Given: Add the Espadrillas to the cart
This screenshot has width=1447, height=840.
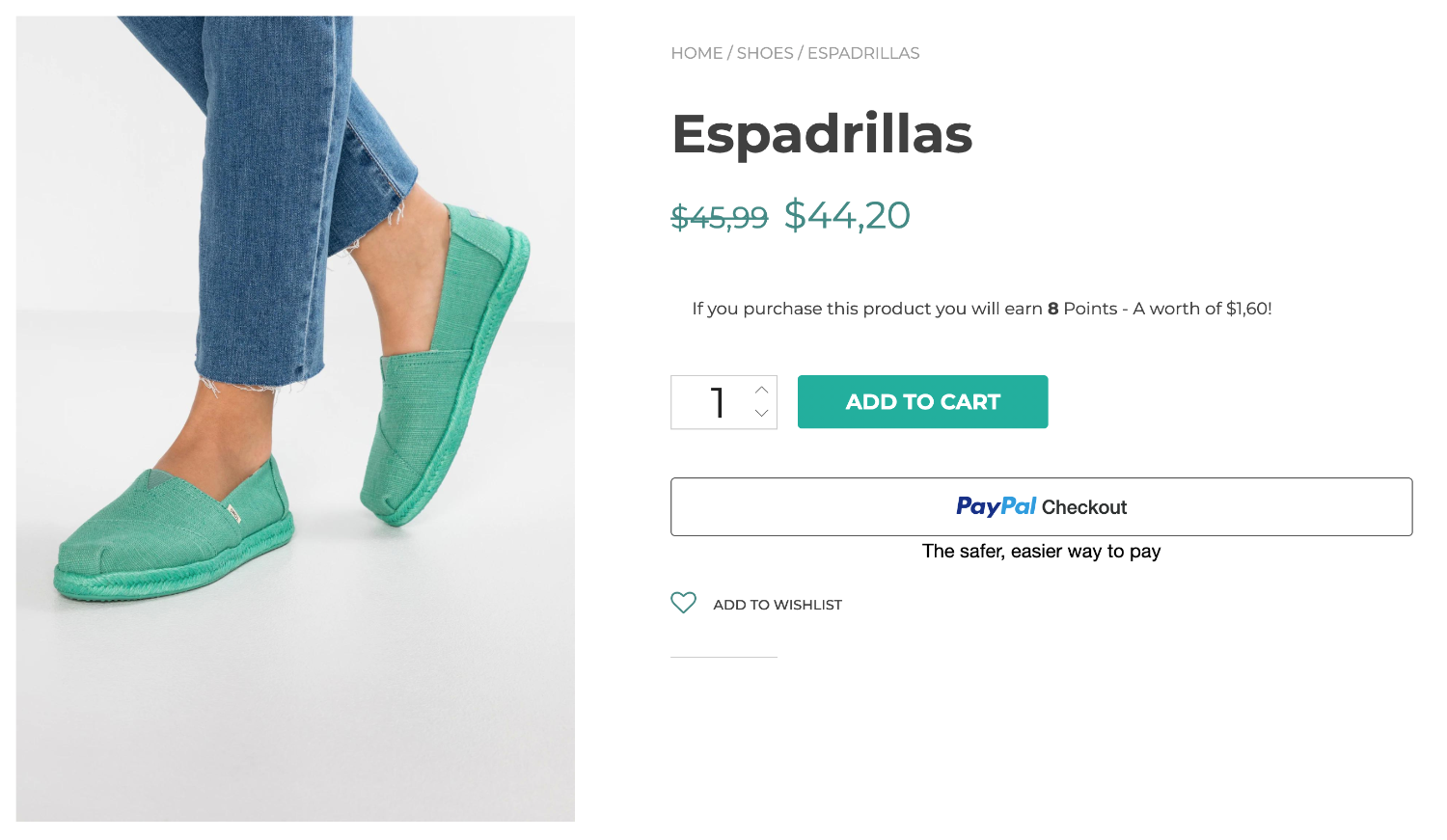Looking at the screenshot, I should (922, 401).
